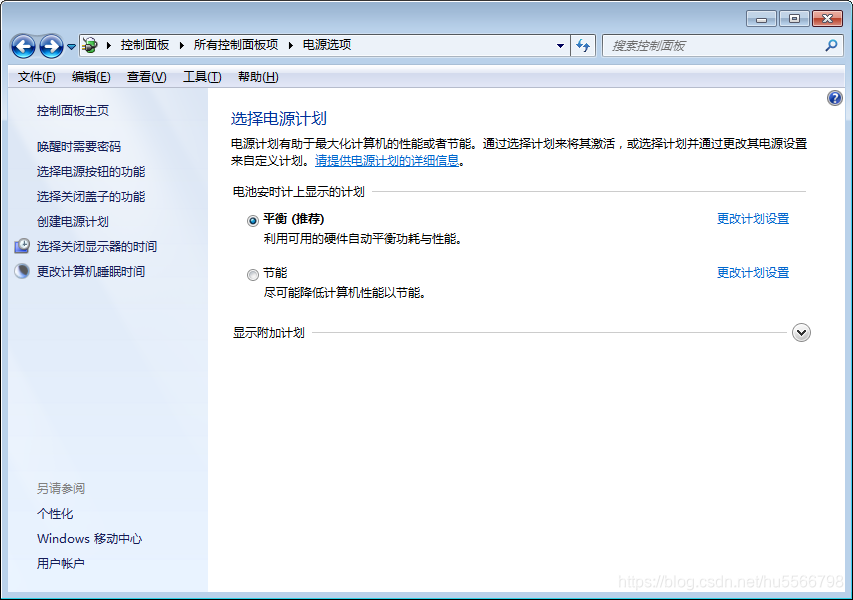Open 个性化 link
The height and width of the screenshot is (600, 853).
55,514
